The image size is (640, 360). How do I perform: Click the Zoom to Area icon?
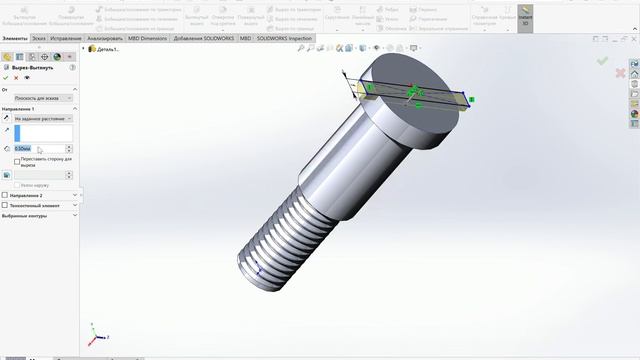click(311, 48)
